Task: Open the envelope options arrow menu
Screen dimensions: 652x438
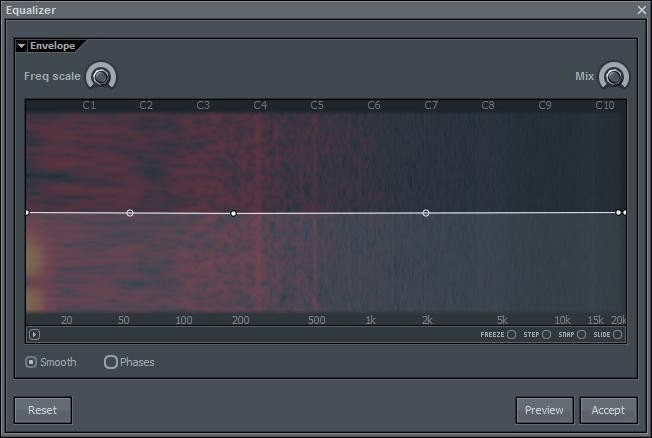Action: (x=35, y=334)
